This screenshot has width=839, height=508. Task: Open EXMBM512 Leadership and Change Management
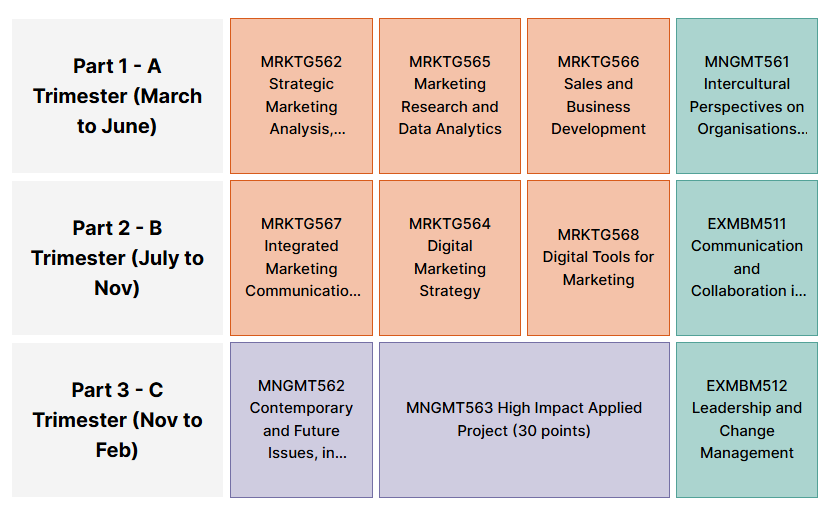coord(746,419)
